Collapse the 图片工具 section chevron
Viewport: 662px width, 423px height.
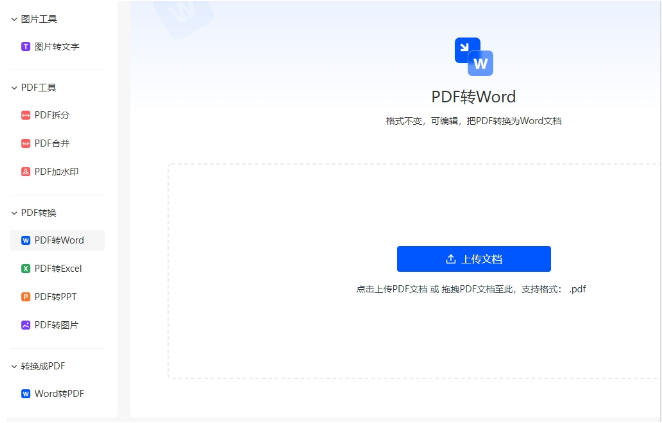point(14,19)
